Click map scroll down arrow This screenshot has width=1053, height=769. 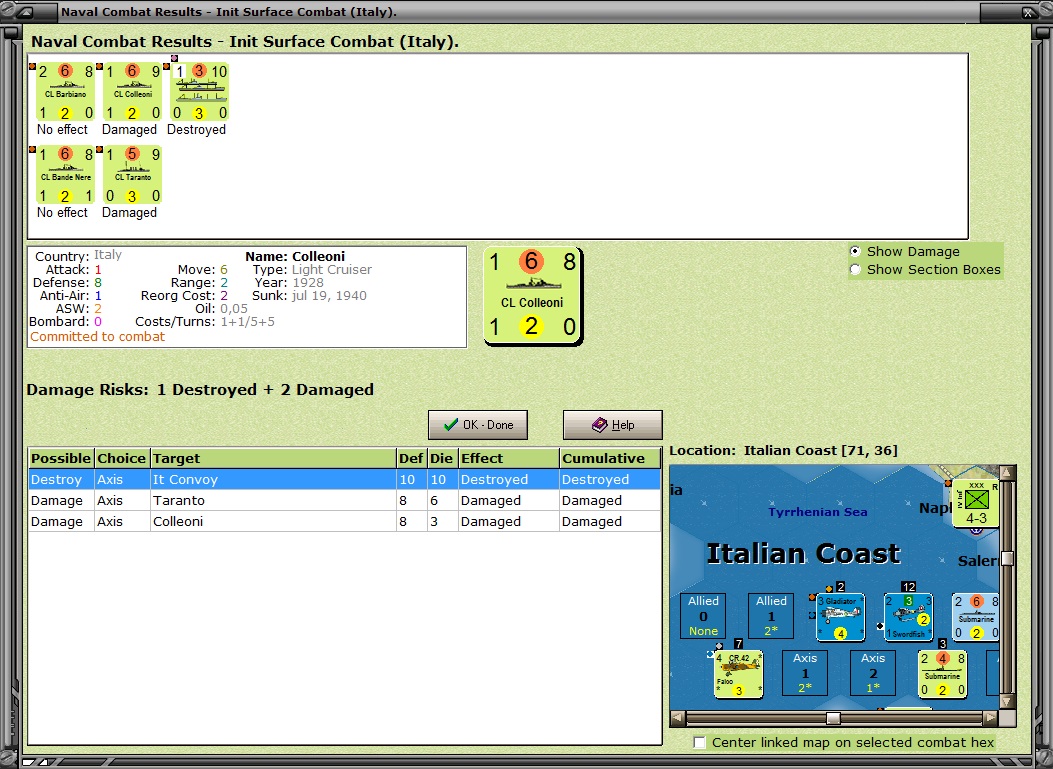click(1007, 702)
